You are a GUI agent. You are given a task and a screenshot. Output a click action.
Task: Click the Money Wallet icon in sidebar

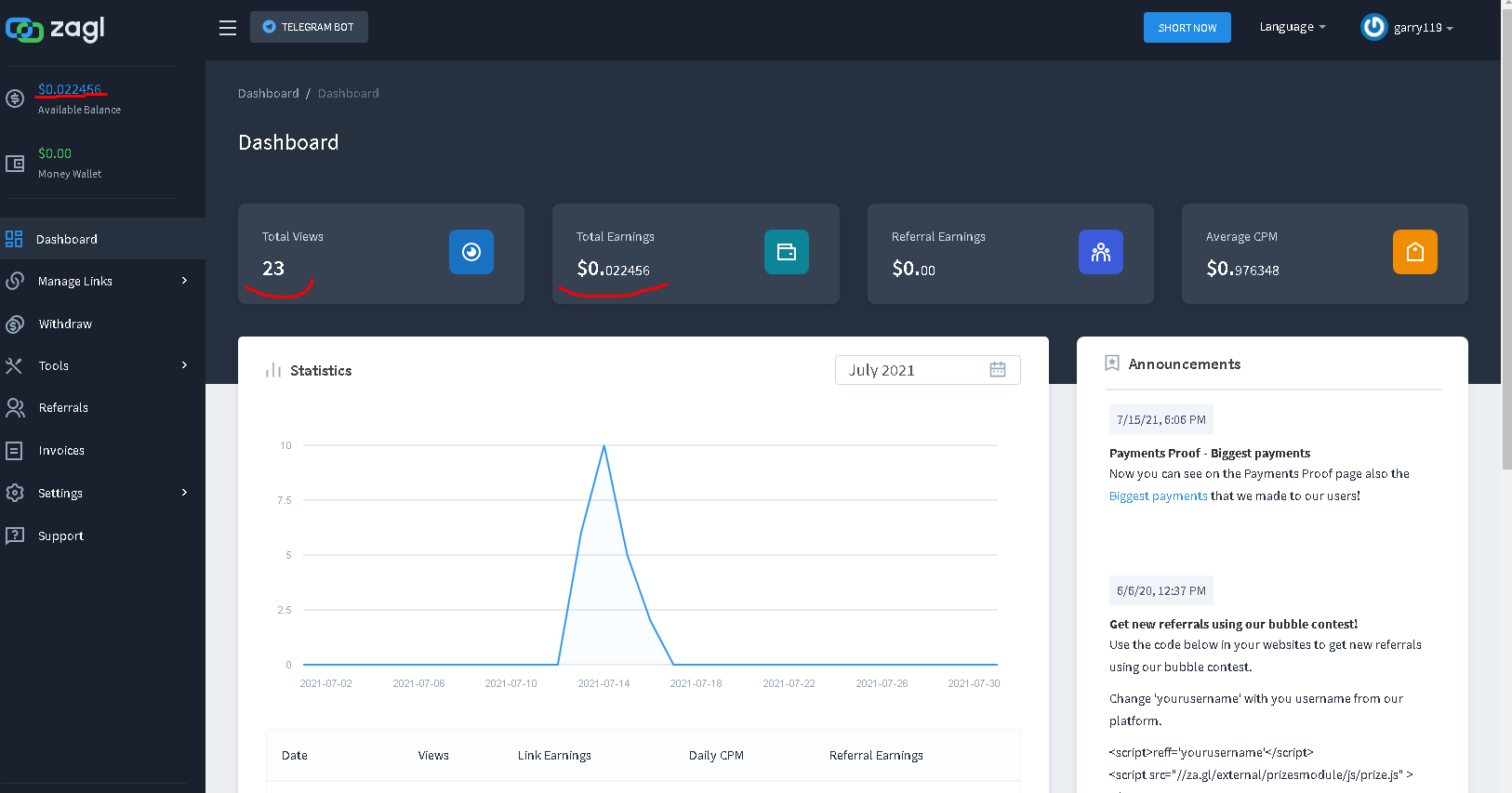point(15,164)
